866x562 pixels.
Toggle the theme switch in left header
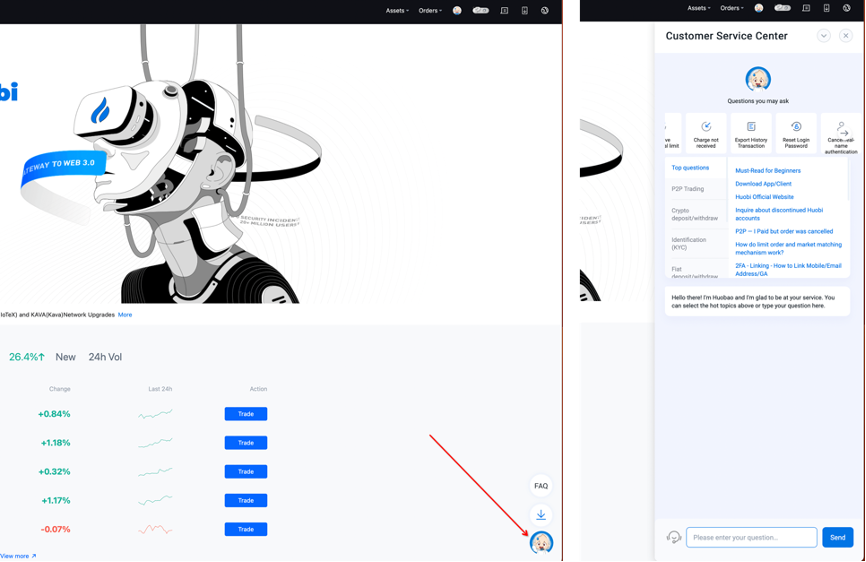click(481, 10)
